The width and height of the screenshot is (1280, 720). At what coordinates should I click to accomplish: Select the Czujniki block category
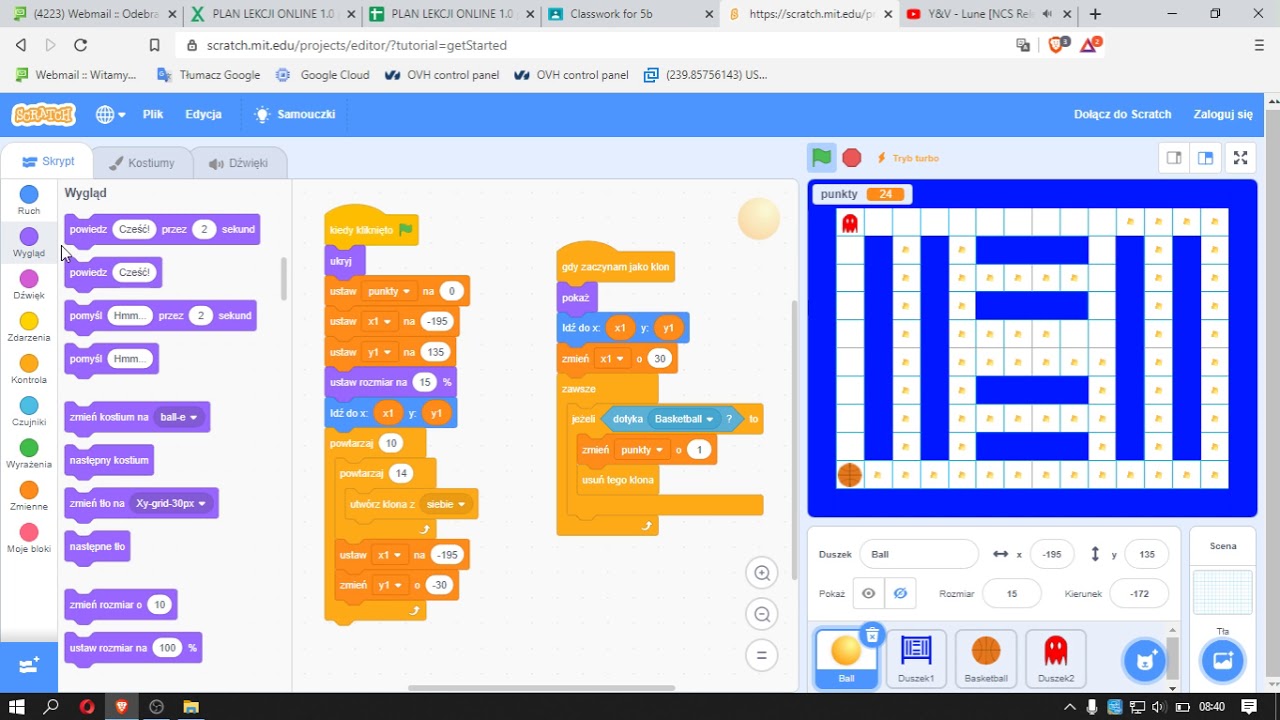[x=29, y=411]
